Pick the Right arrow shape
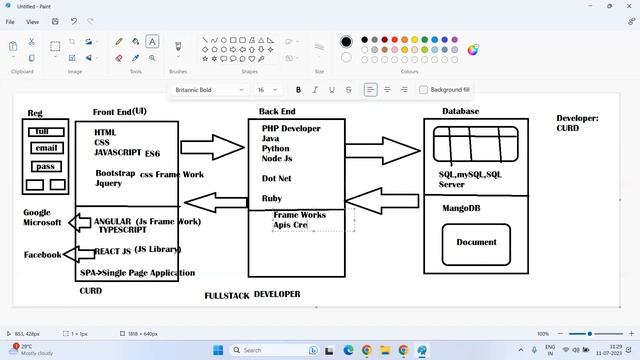The image size is (640, 360). click(233, 49)
